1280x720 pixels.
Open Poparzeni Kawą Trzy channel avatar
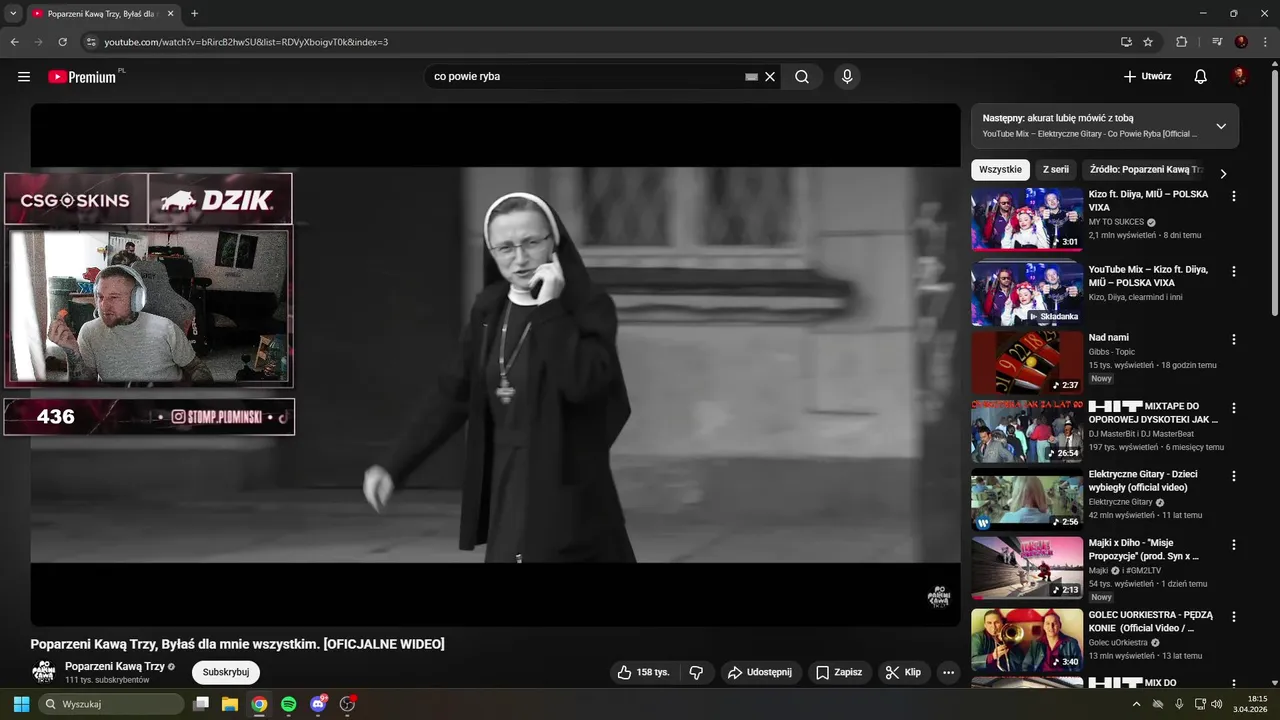[43, 672]
